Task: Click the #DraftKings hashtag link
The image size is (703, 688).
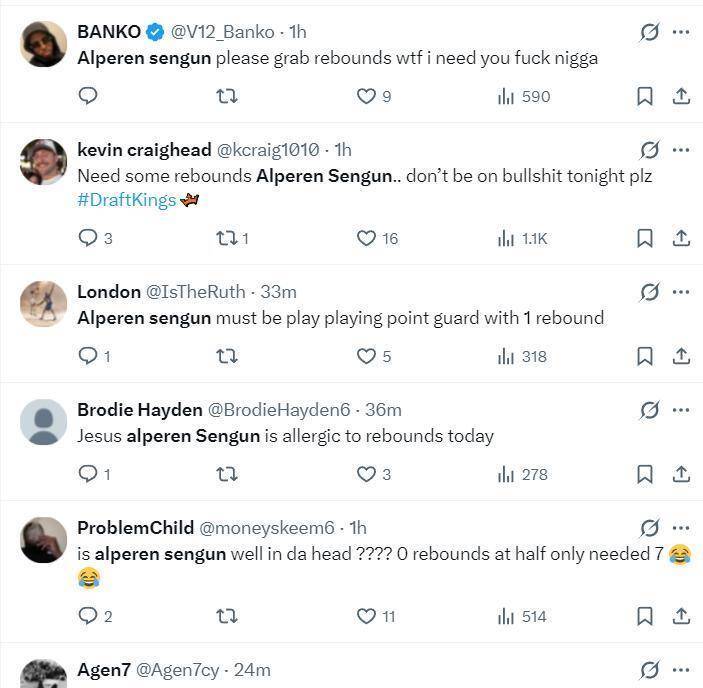Action: pos(126,200)
